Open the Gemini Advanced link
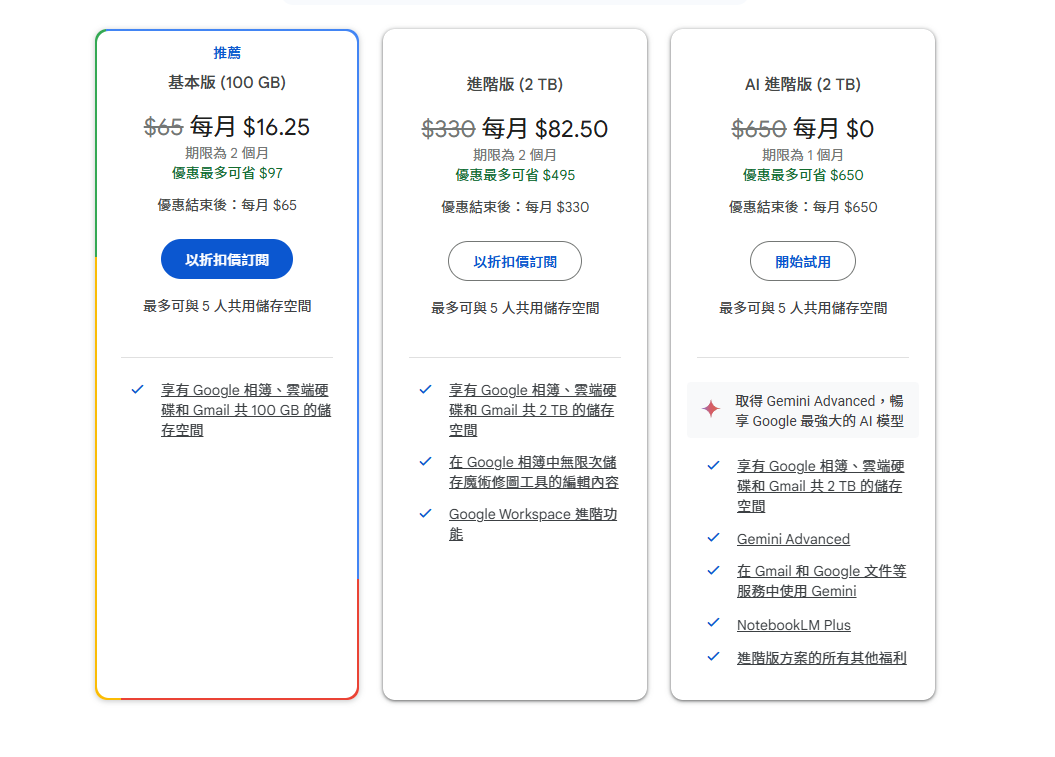 point(793,539)
